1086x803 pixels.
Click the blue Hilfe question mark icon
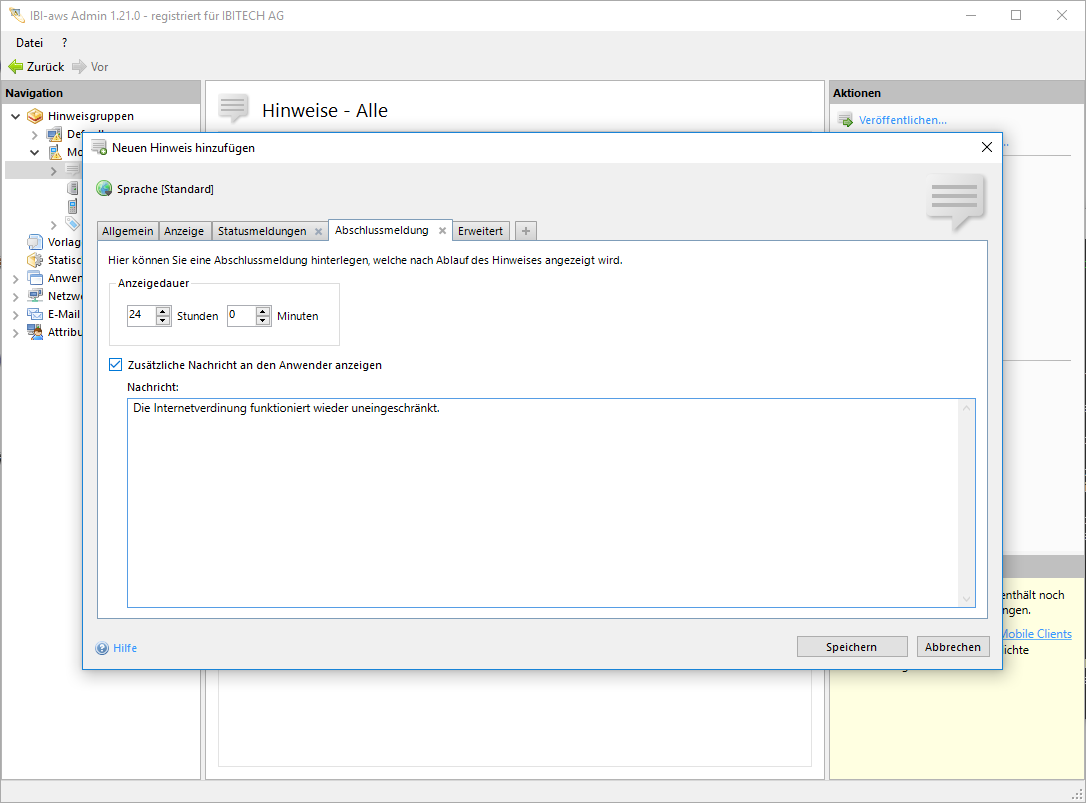pos(102,648)
